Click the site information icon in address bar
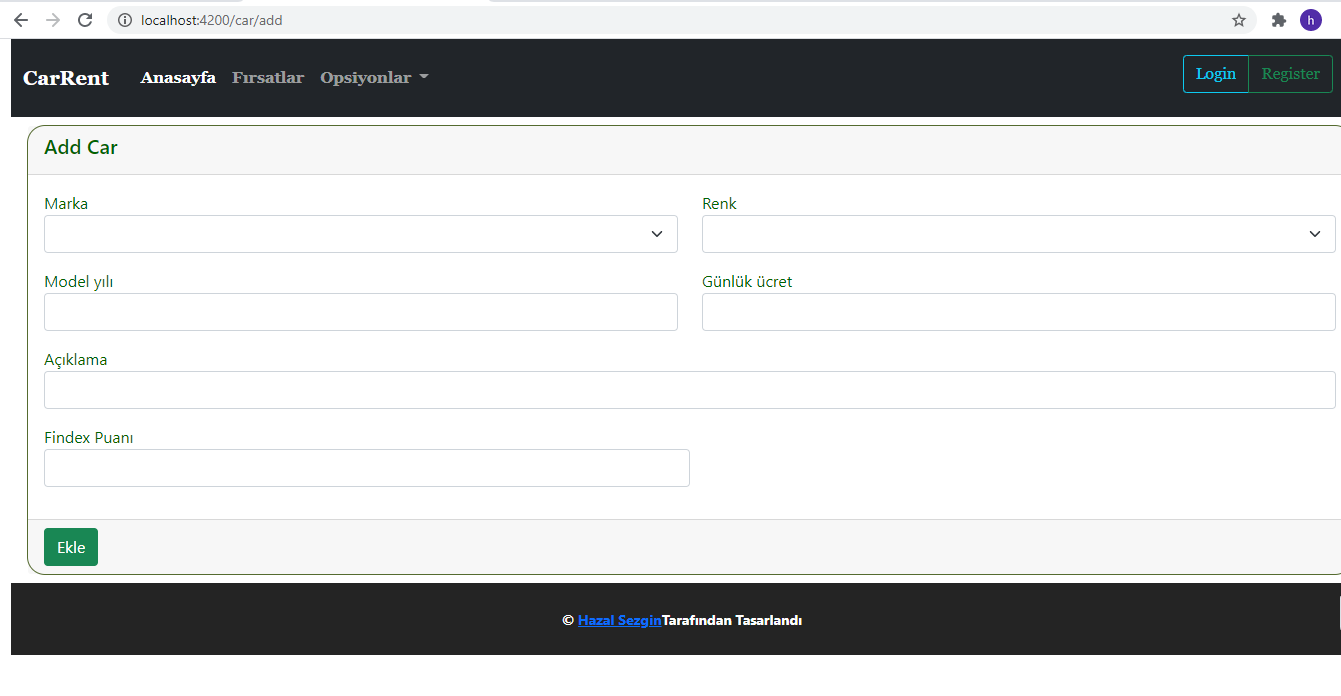 pos(125,20)
